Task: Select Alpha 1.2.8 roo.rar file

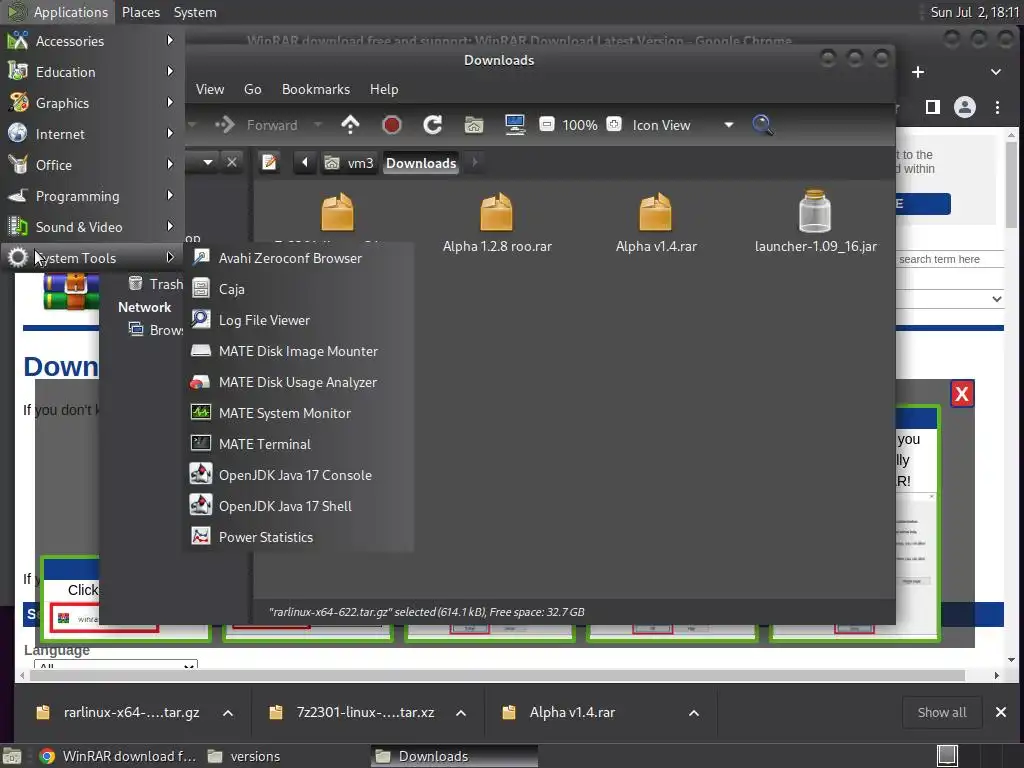Action: click(497, 223)
